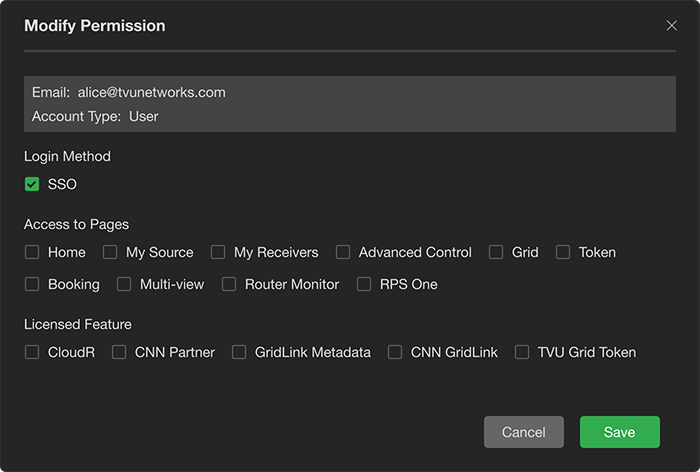Click the Modify Permission title
The width and height of the screenshot is (700, 472).
95,26
